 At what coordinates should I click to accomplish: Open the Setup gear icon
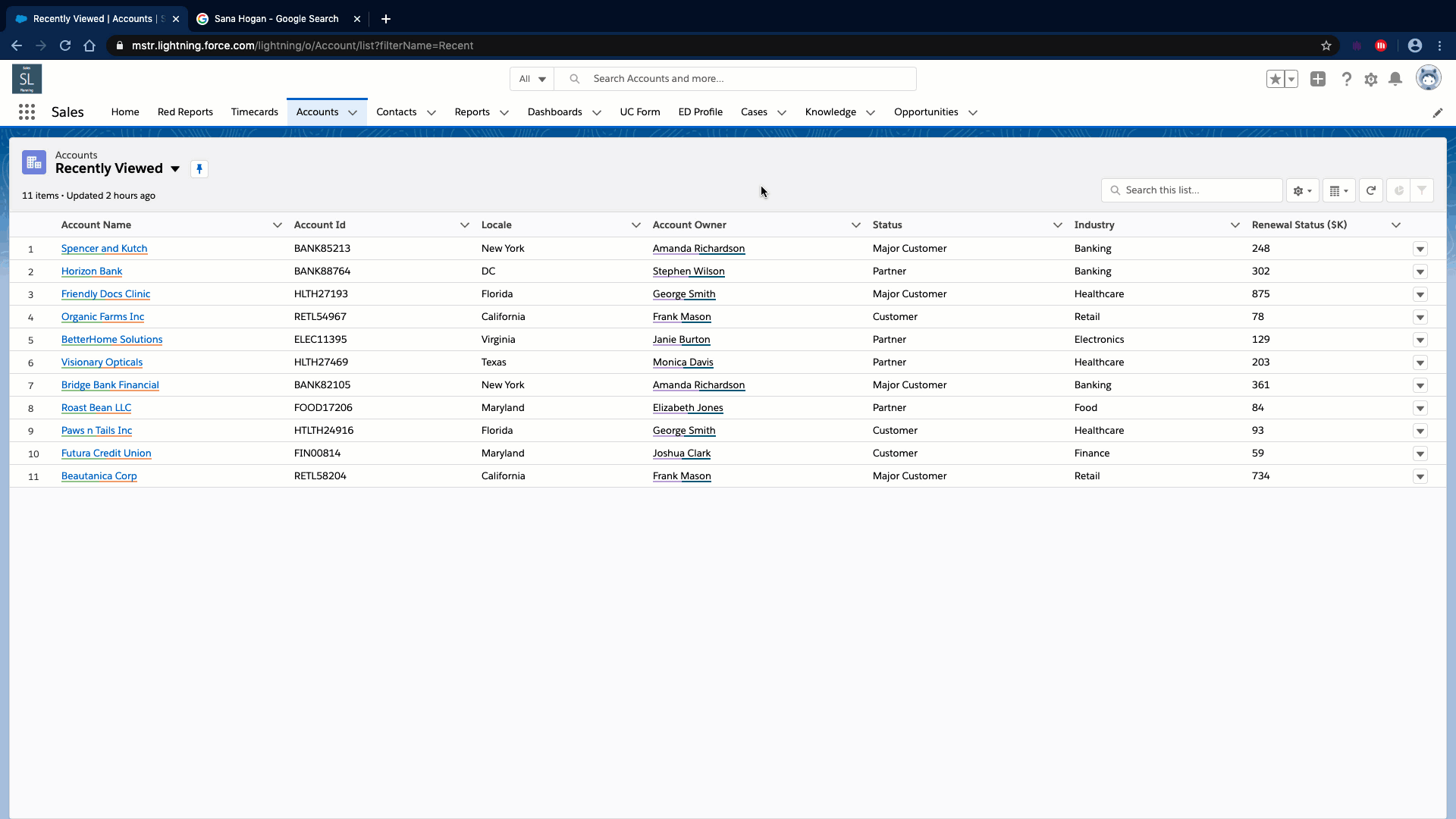coord(1371,79)
